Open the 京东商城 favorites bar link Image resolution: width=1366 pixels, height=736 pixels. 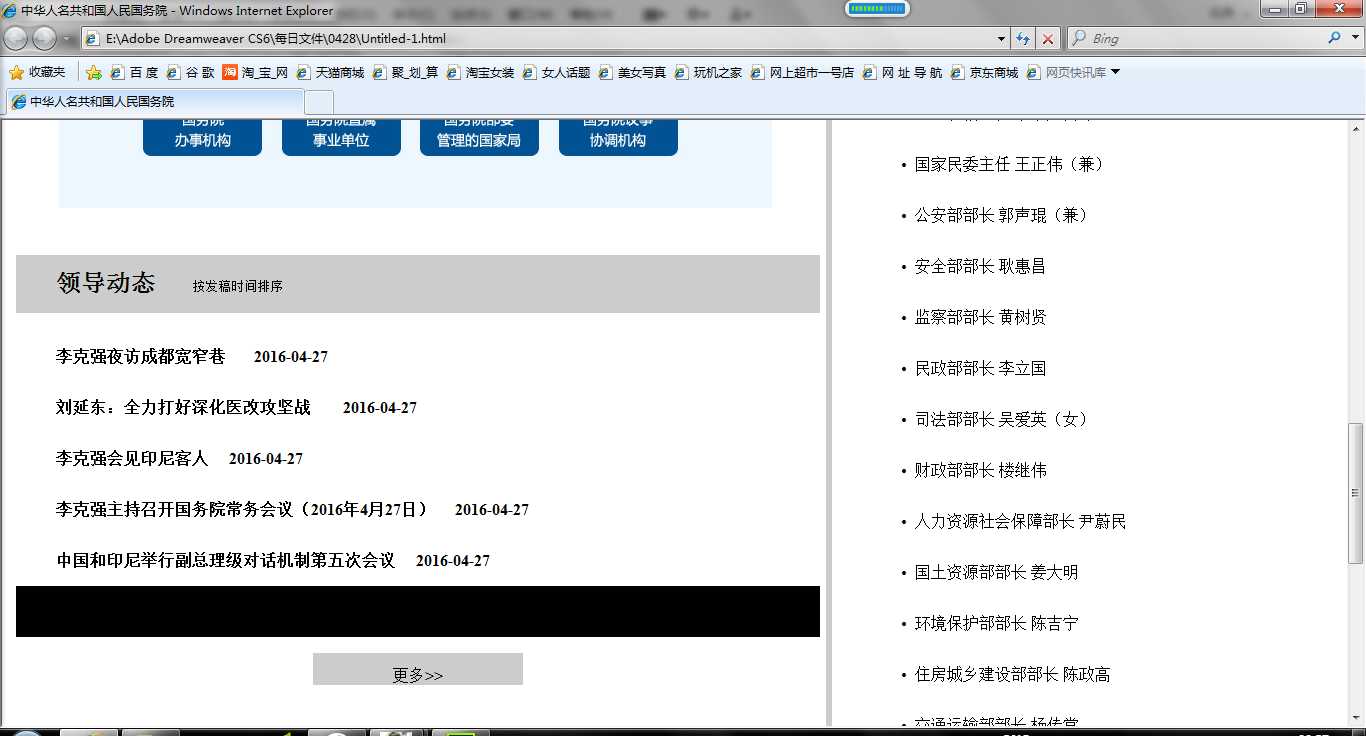click(x=984, y=72)
